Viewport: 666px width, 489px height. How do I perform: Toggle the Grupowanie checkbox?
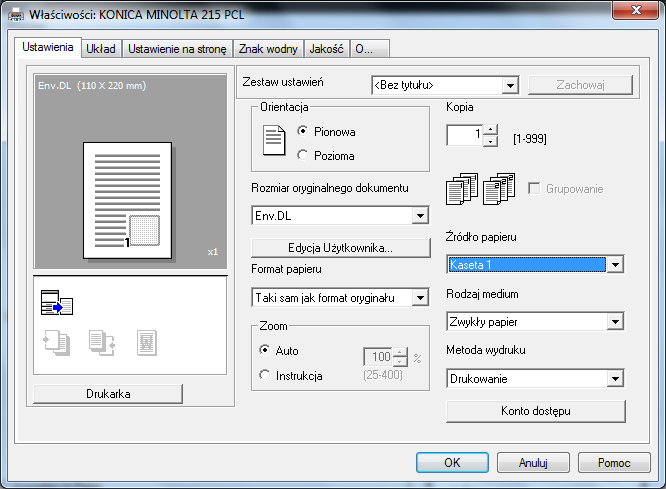click(534, 188)
